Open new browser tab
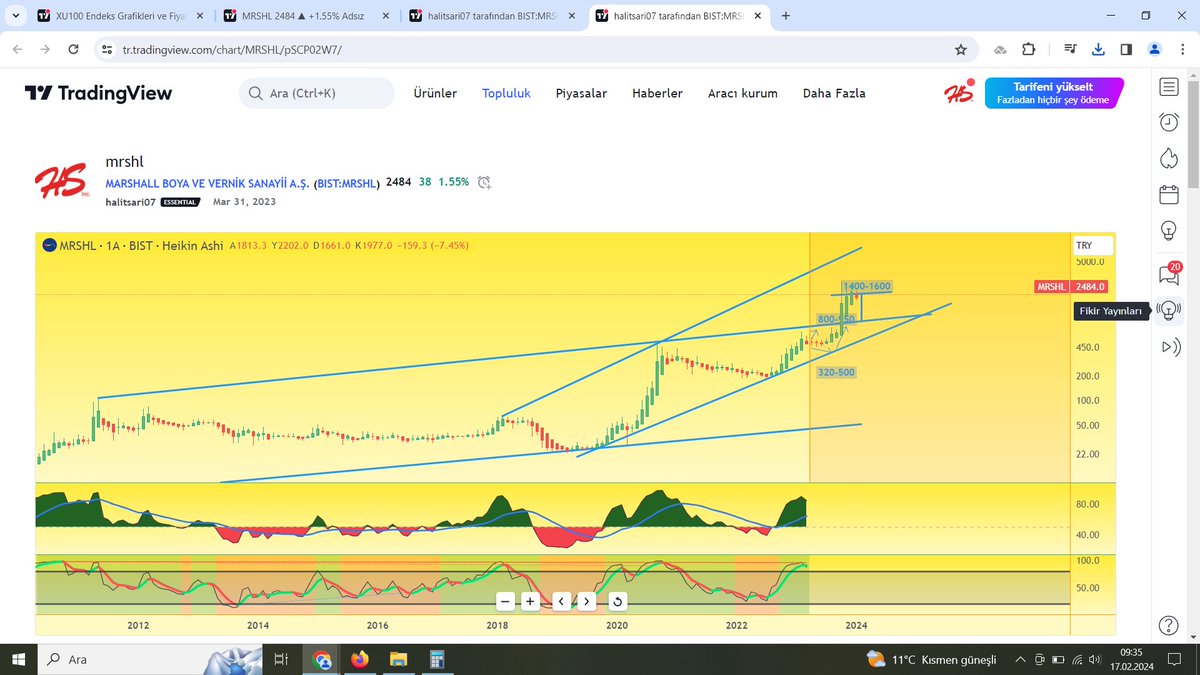The image size is (1200, 675). (x=786, y=16)
